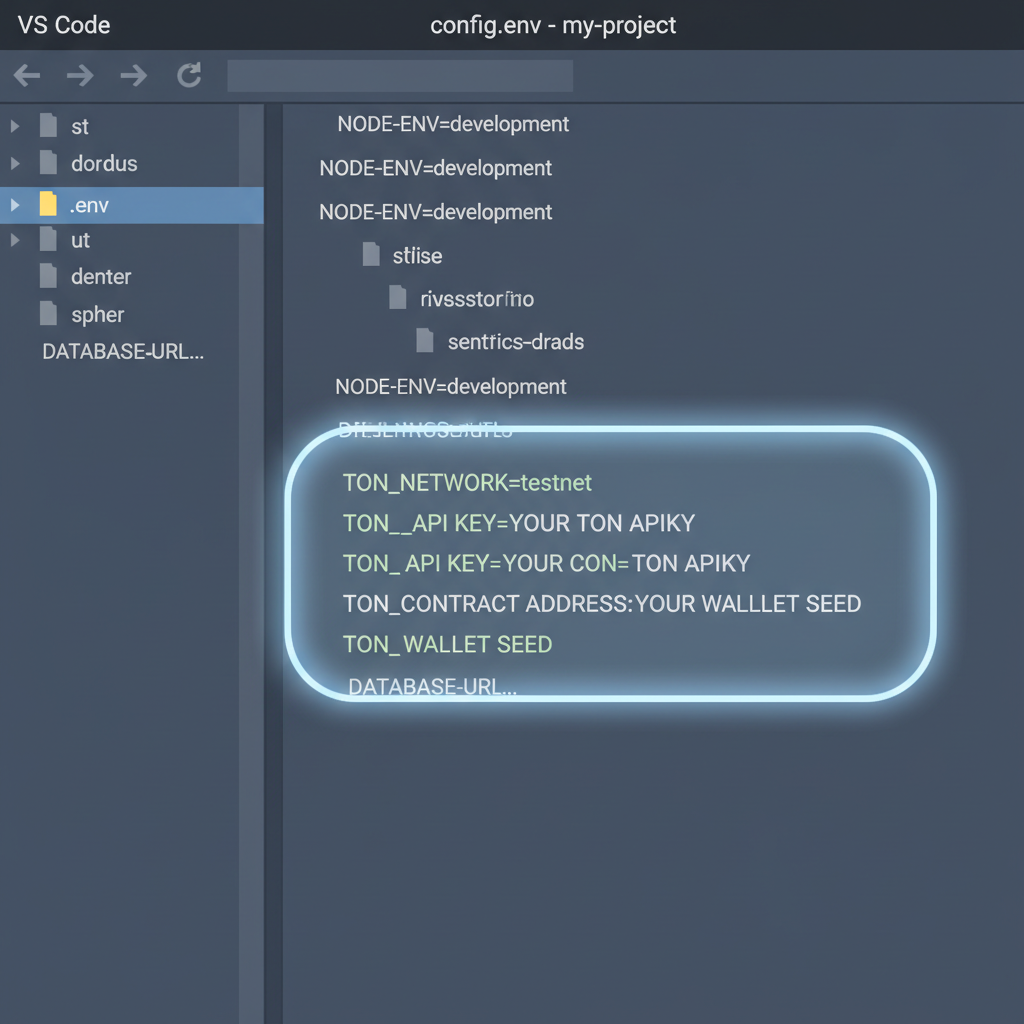Click the back navigation arrow
The image size is (1024, 1024).
click(26, 75)
